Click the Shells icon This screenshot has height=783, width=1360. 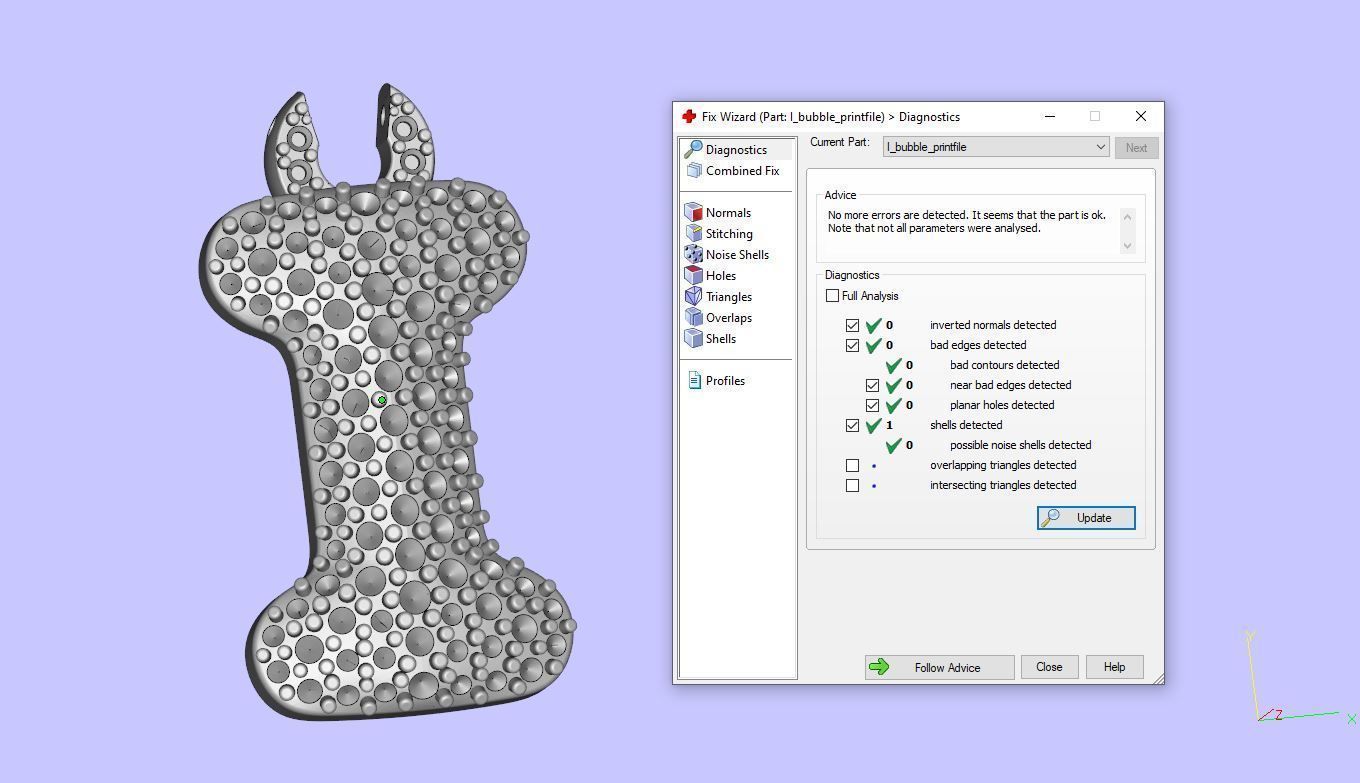pos(694,339)
